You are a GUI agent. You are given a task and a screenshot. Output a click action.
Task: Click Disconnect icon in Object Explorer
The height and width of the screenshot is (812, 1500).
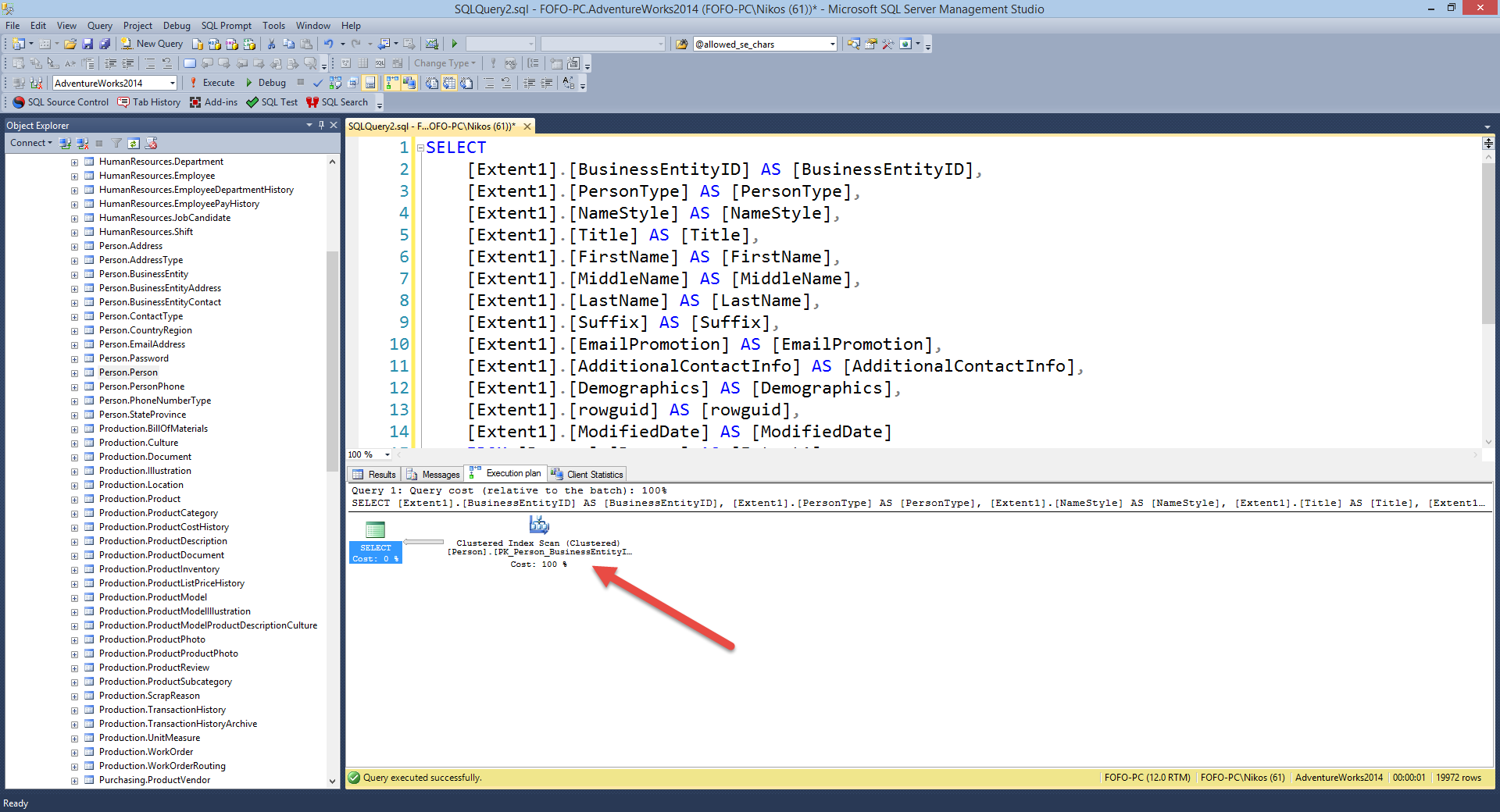click(82, 143)
